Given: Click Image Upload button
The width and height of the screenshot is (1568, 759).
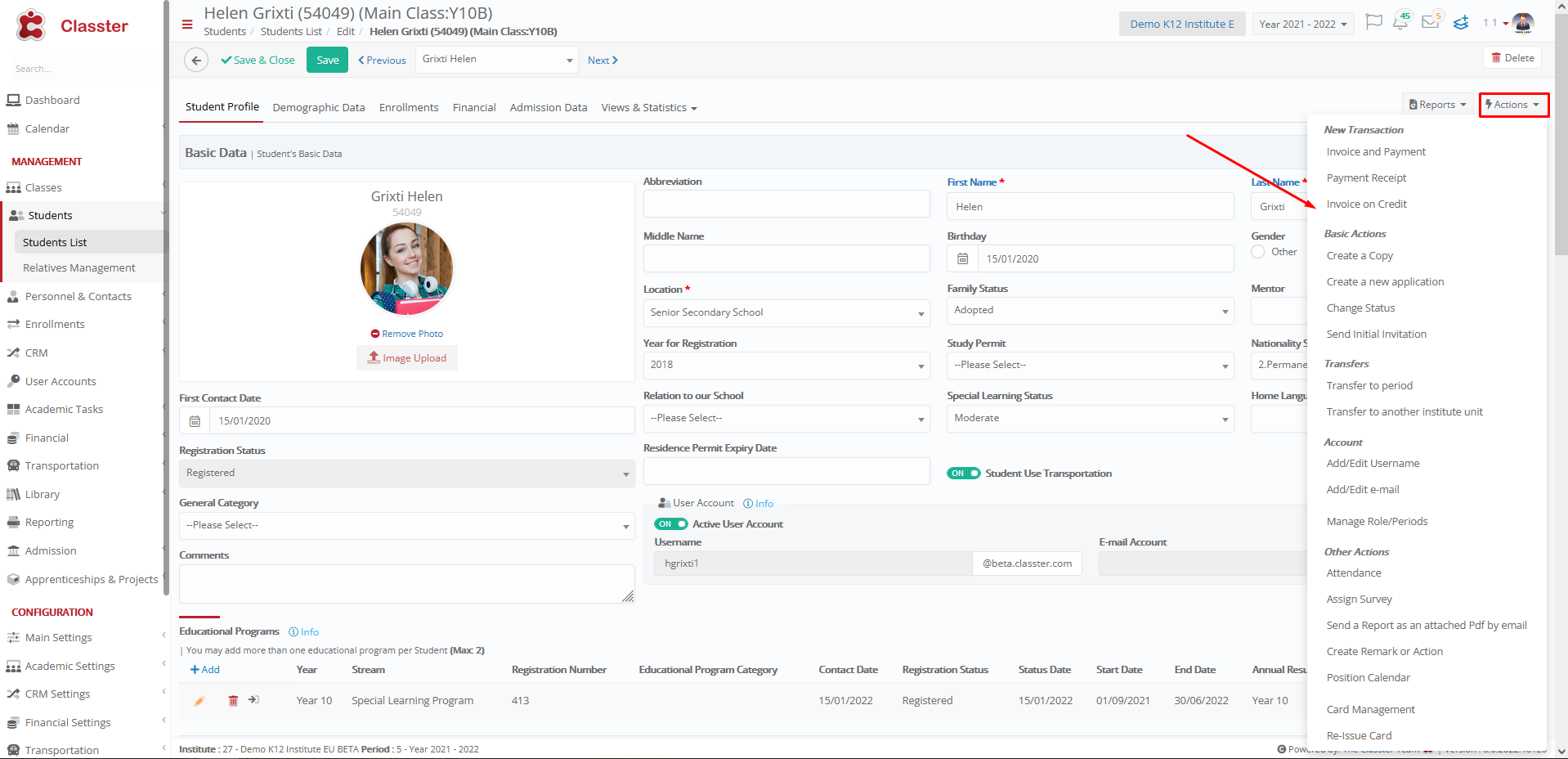Looking at the screenshot, I should (x=407, y=357).
